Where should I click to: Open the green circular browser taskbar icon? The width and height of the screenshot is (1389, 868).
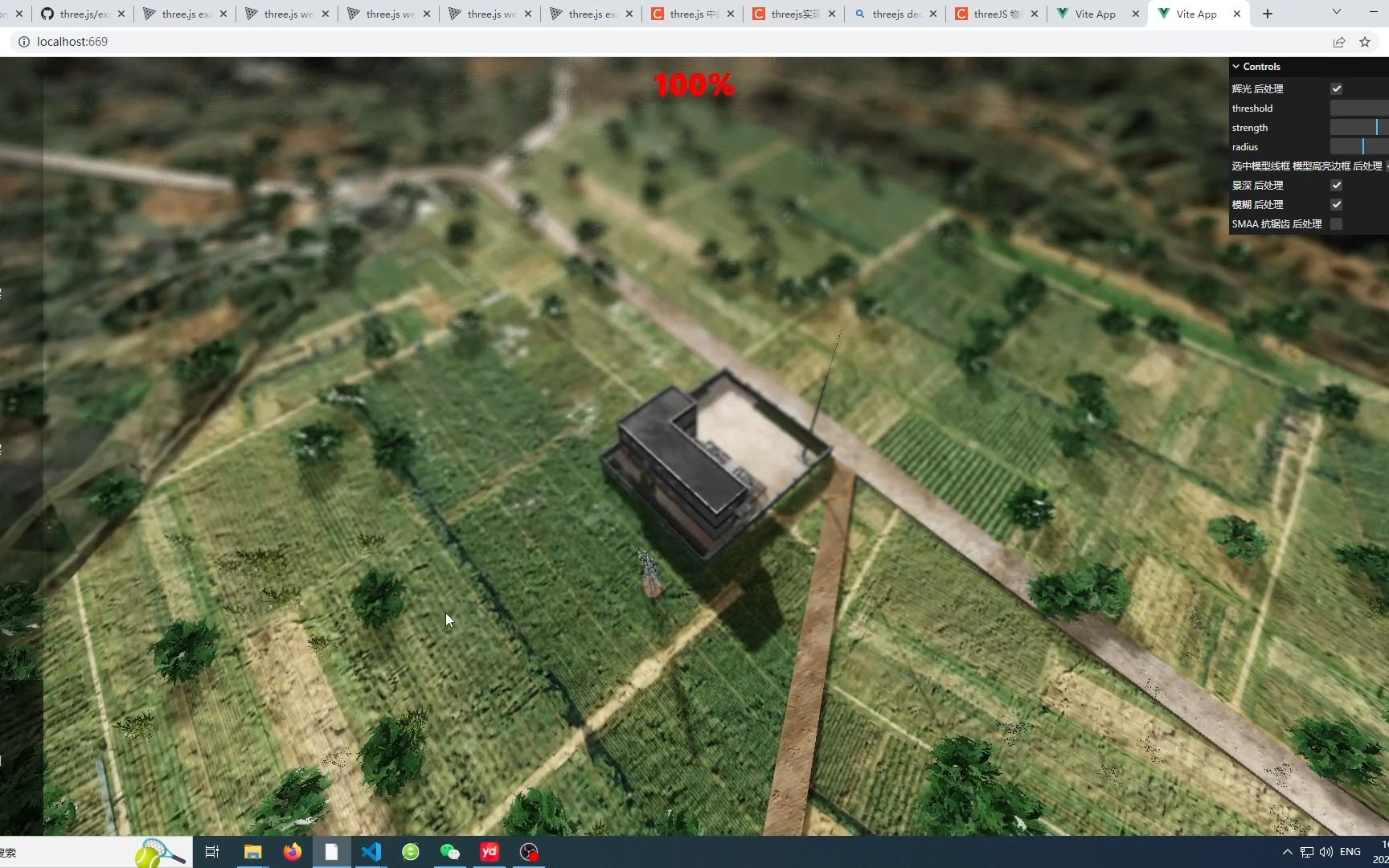410,852
